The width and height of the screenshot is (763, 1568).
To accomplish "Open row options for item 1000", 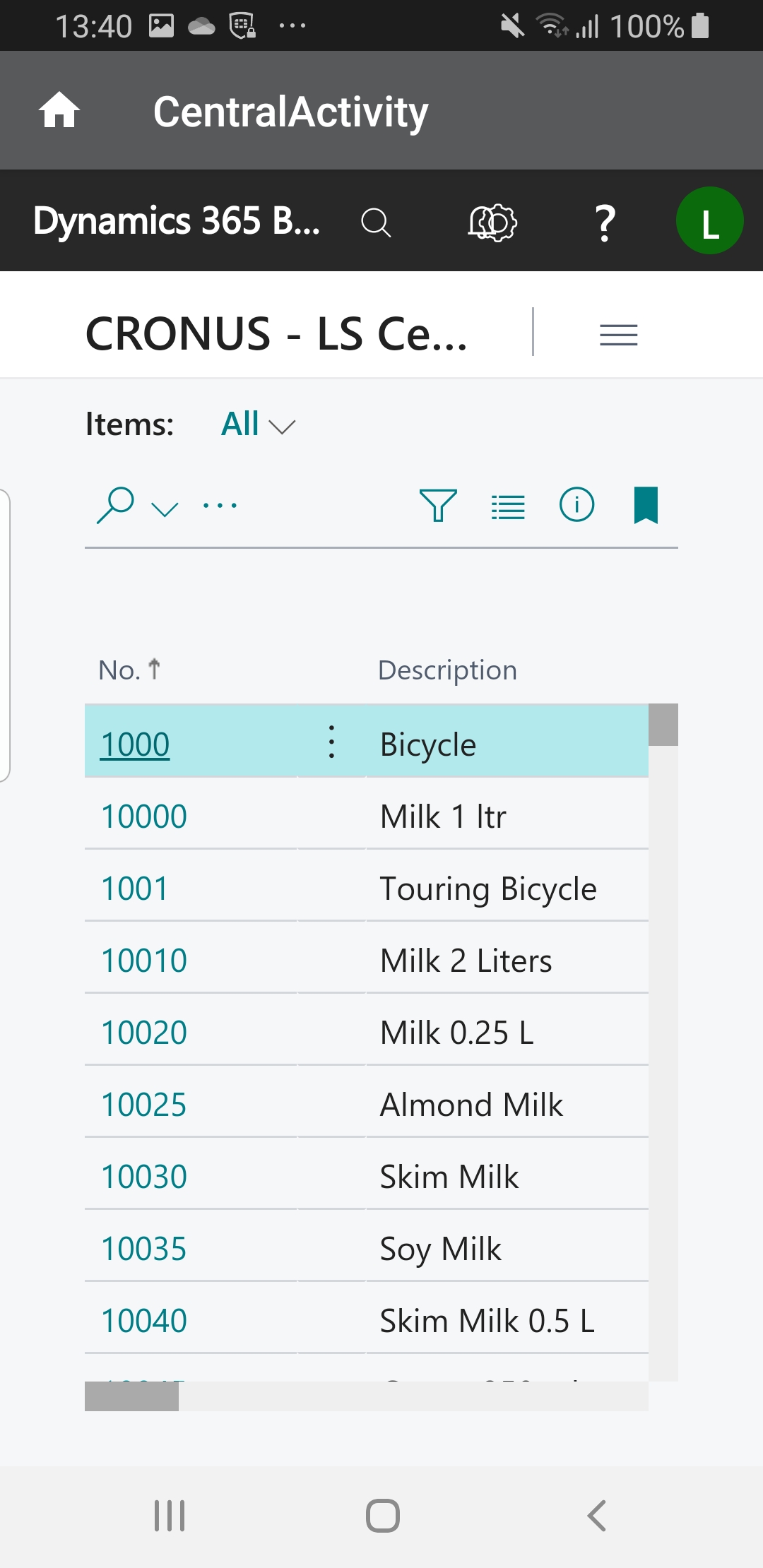I will (331, 742).
